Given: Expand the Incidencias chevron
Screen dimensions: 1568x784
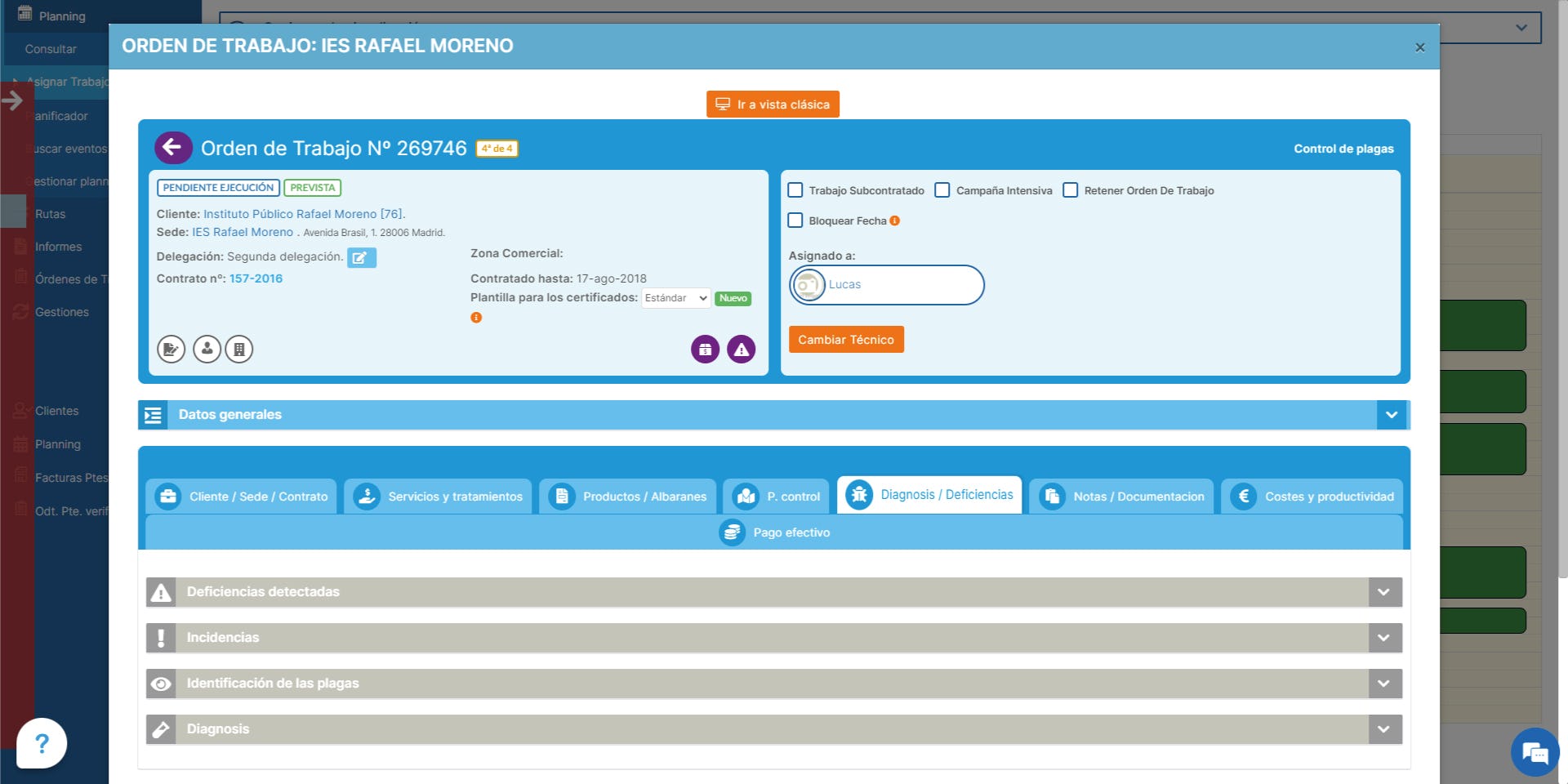Looking at the screenshot, I should tap(1384, 638).
